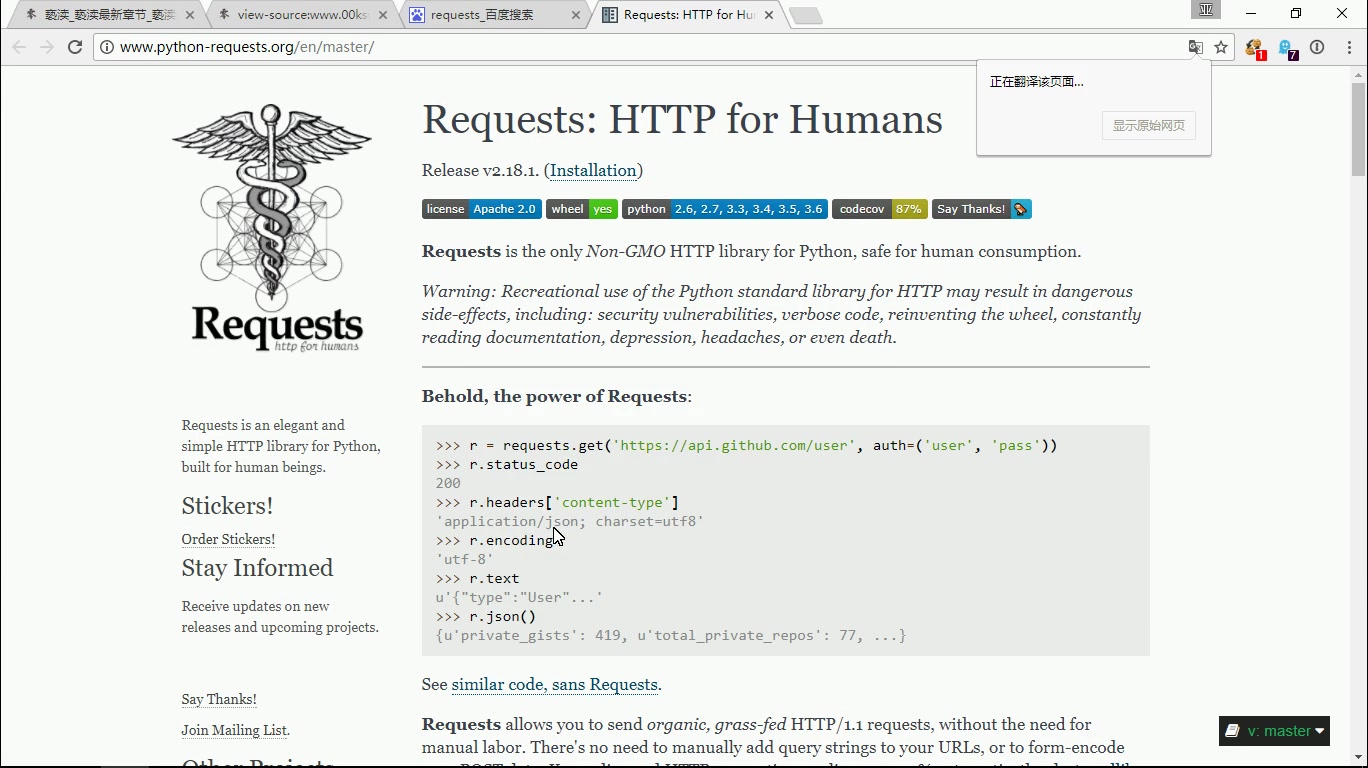Image resolution: width=1368 pixels, height=768 pixels.
Task: Click the Google Translate icon in the address bar
Action: click(x=1196, y=46)
